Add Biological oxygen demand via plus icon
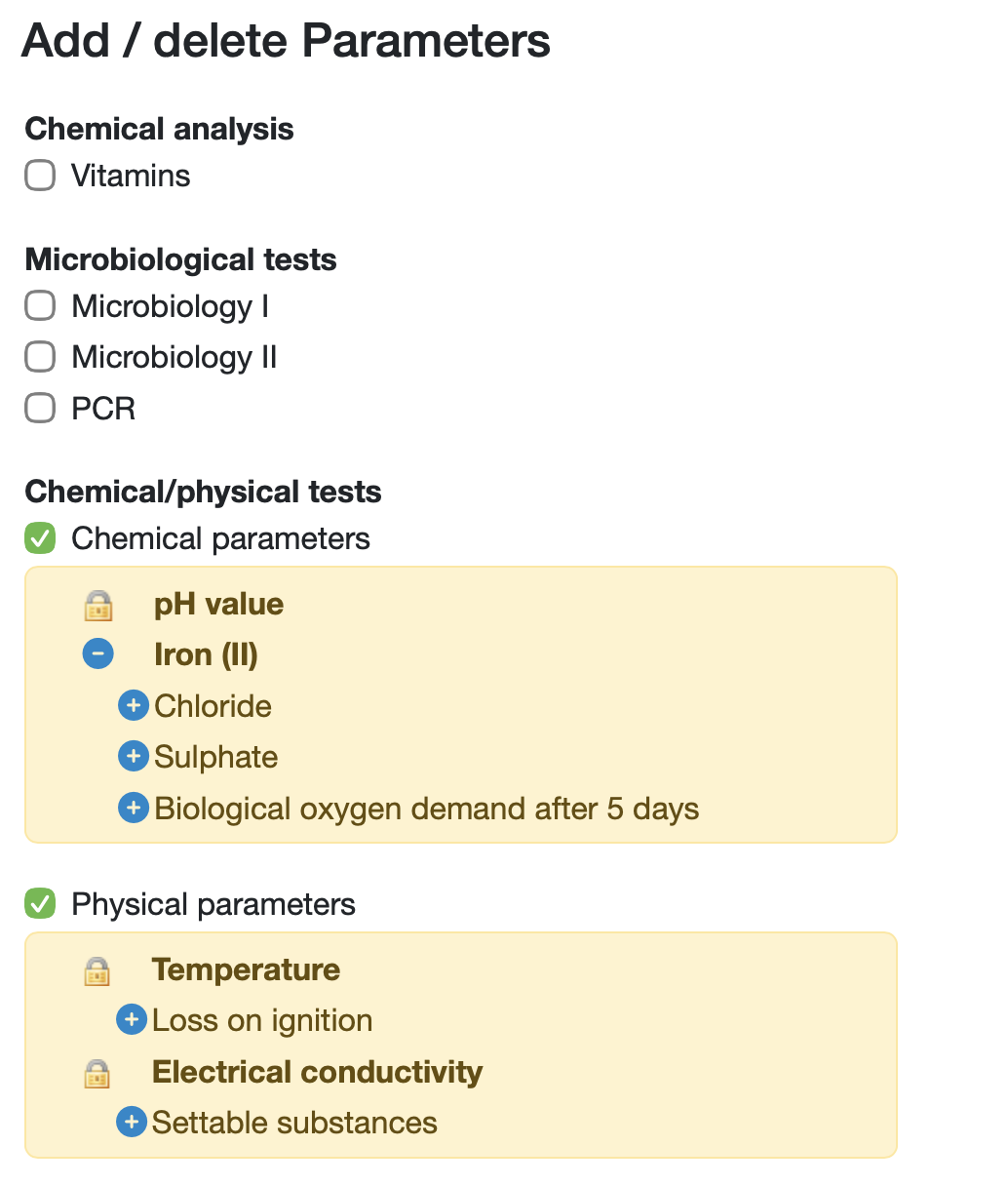The width and height of the screenshot is (1008, 1186). pos(133,808)
